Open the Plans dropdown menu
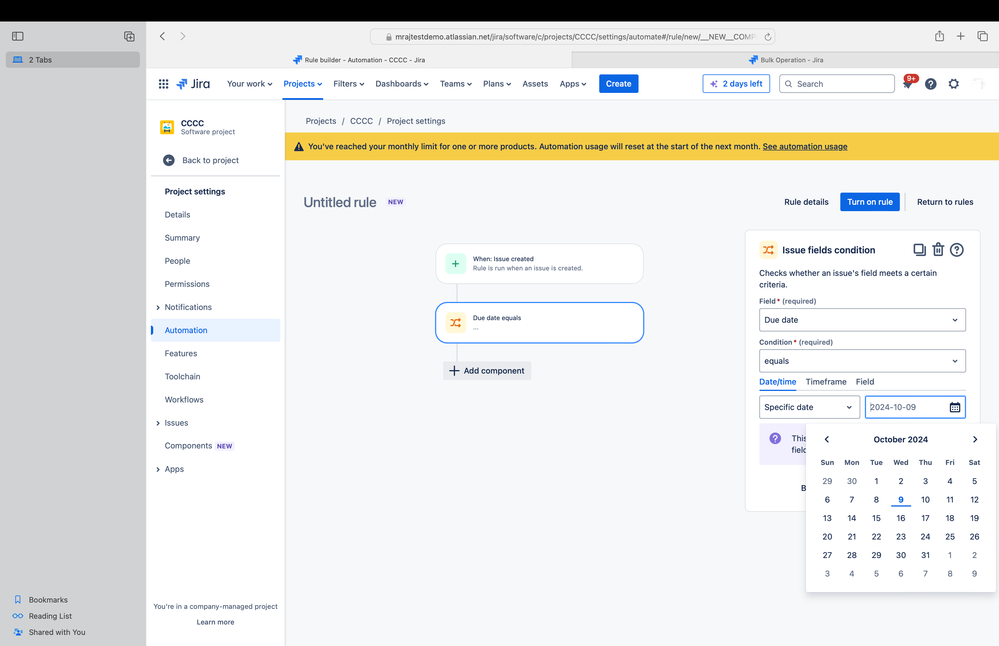The image size is (999, 646). [496, 83]
